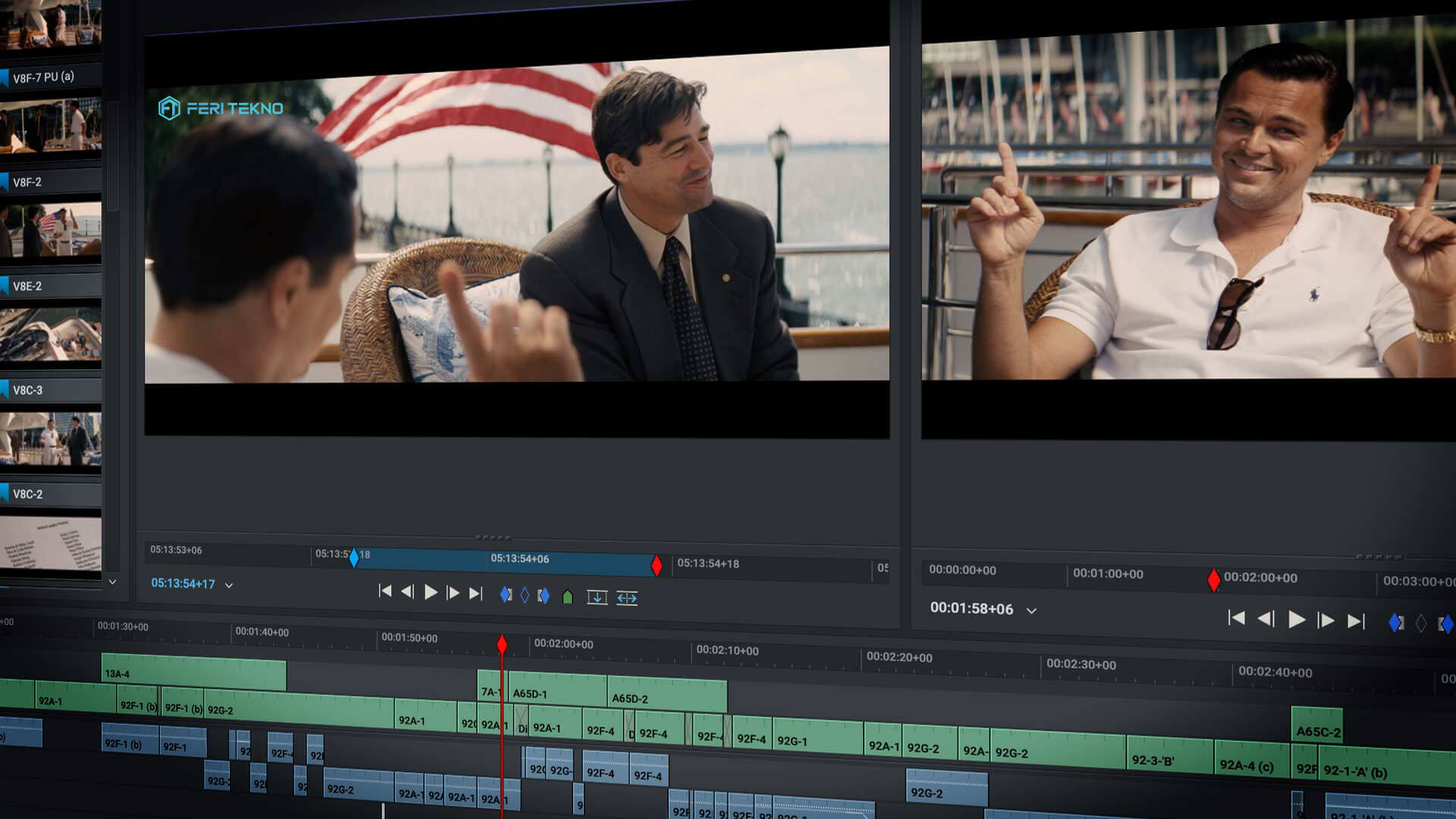The image size is (1456, 819).
Task: Jump to end in sequence viewer
Action: click(1356, 622)
